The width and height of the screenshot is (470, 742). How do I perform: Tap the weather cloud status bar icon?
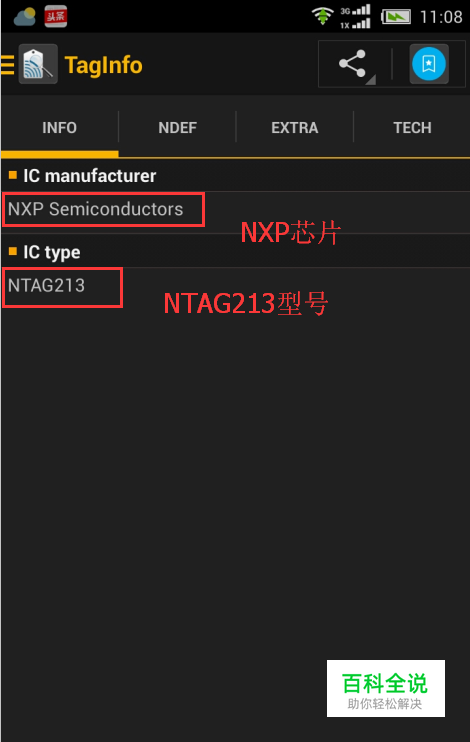pos(25,17)
